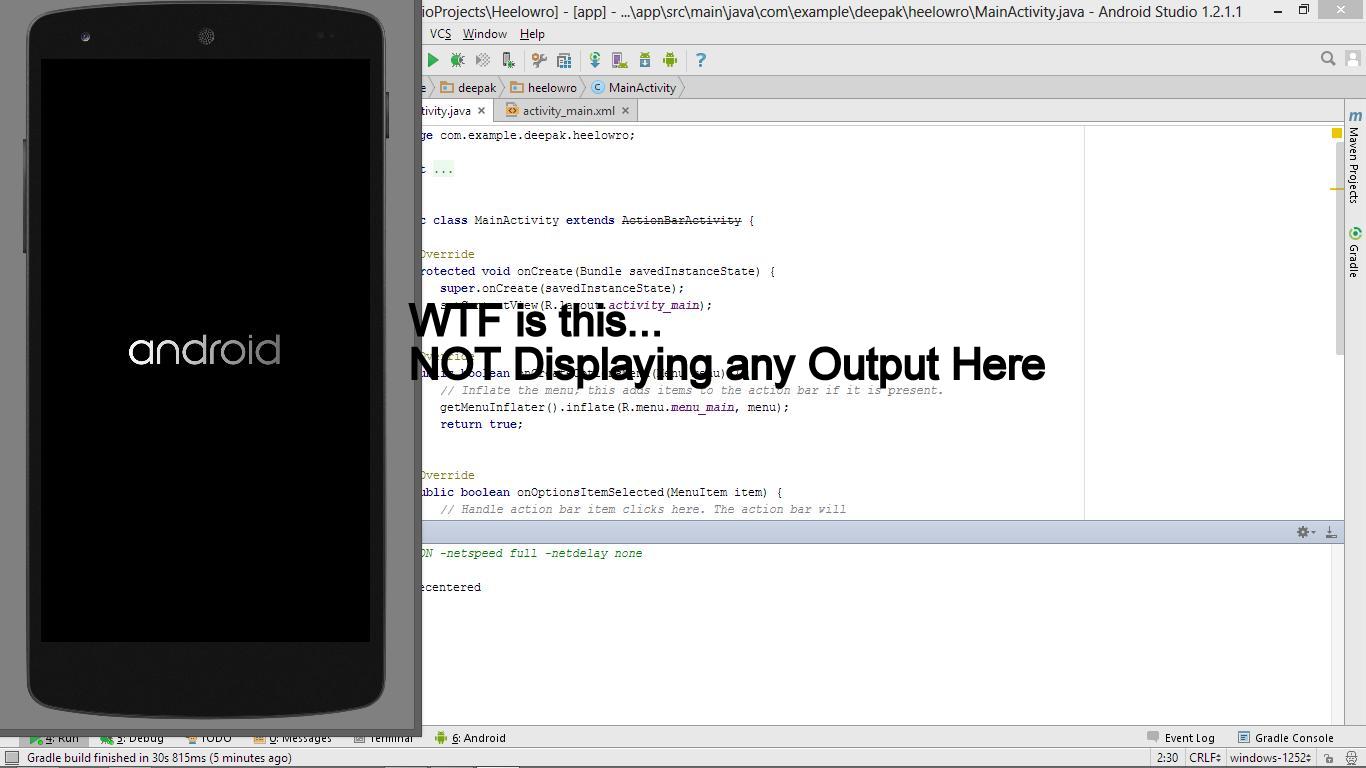Start debugging with the Debug icon
This screenshot has height=768, width=1366.
(x=458, y=60)
